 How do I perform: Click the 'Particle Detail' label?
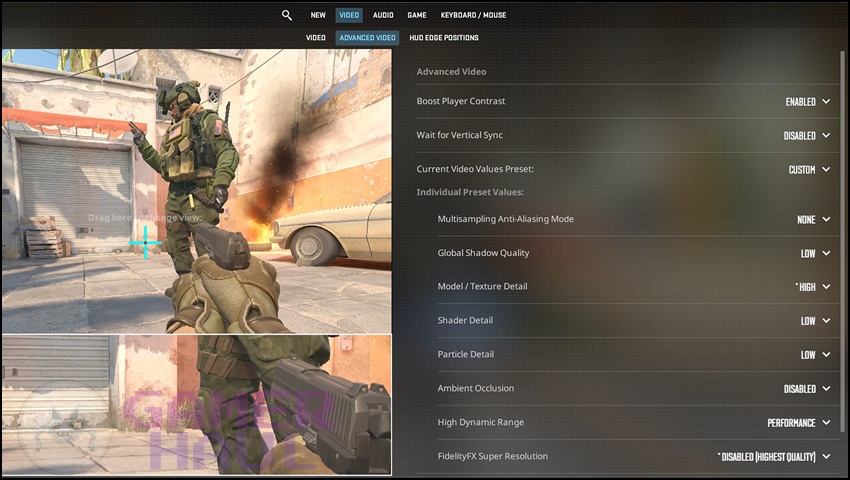466,354
